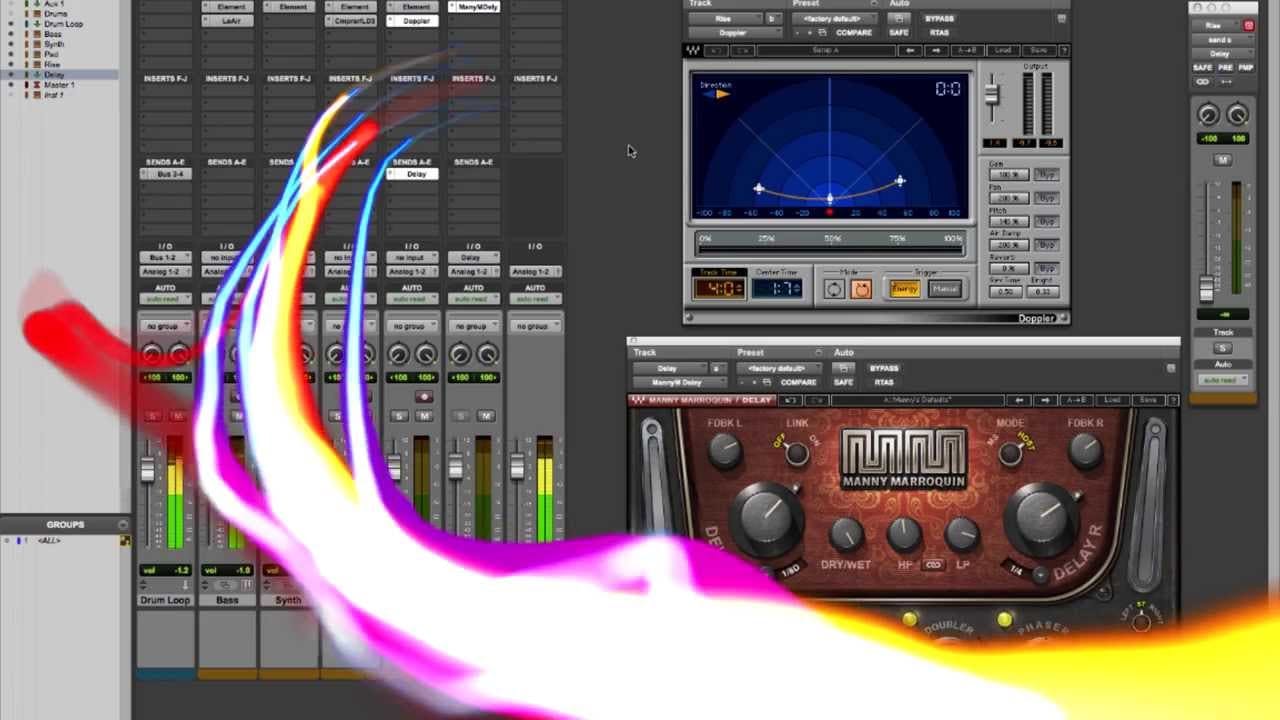Open no group dropdown on Drum Loop track
1280x720 pixels.
coord(165,326)
